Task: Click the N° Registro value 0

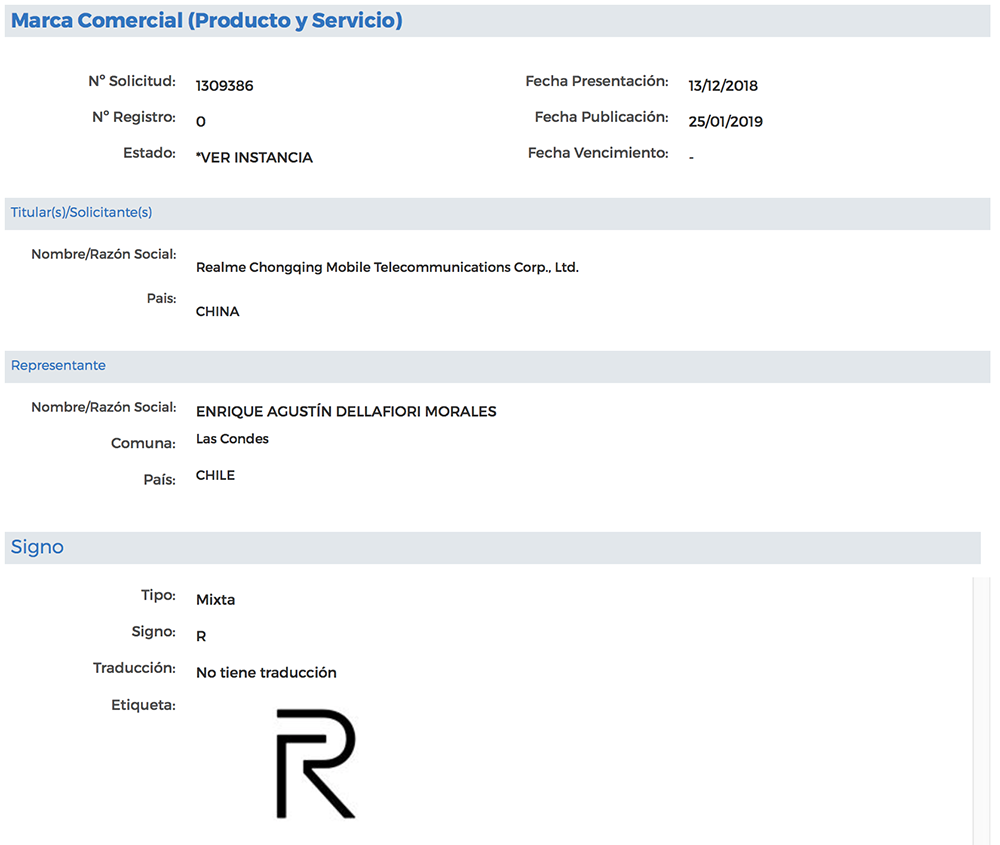Action: 201,121
